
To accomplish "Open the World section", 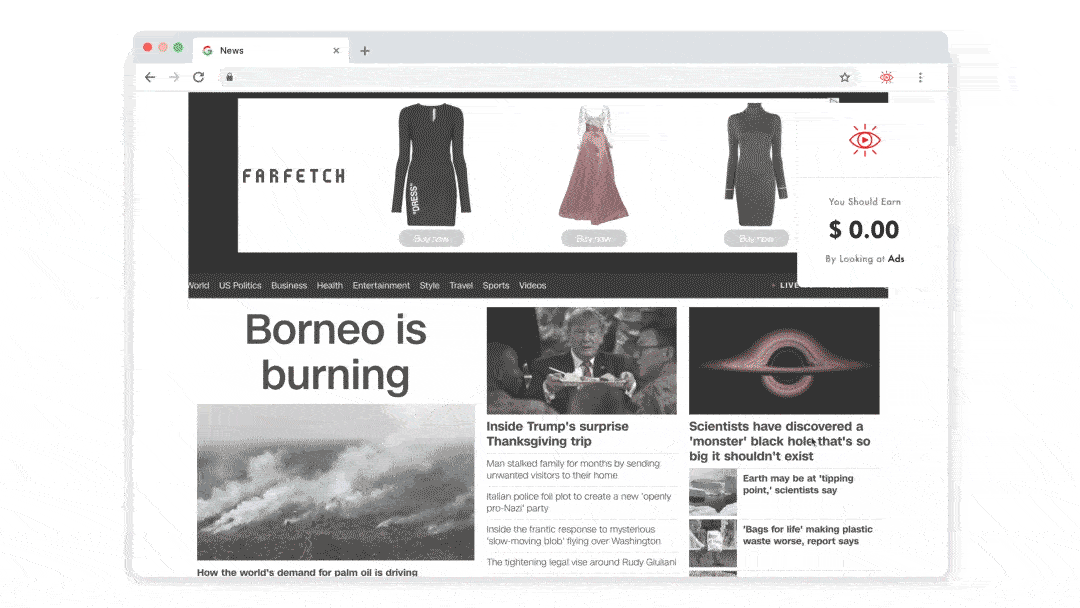I will coord(198,285).
